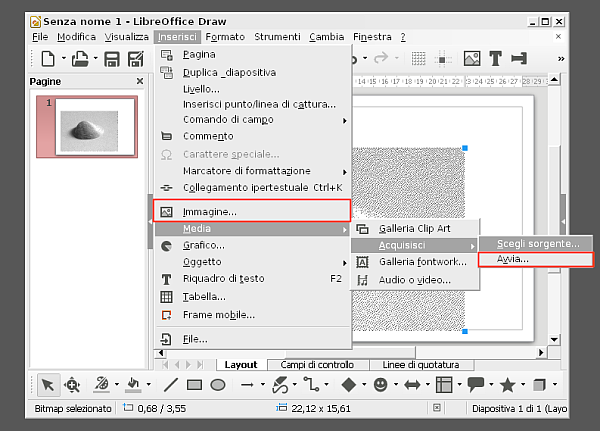Select the diamond Basic Shapes tool
The width and height of the screenshot is (600, 431).
pyautogui.click(x=349, y=384)
